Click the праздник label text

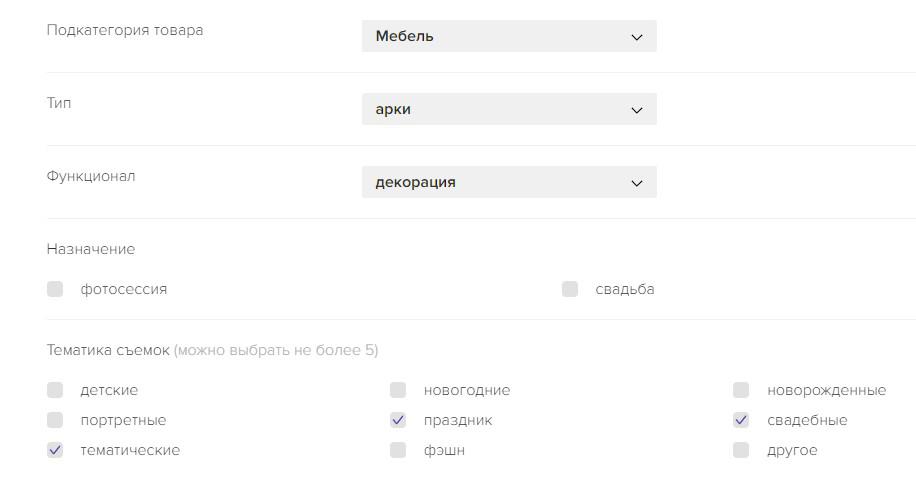[x=458, y=420]
